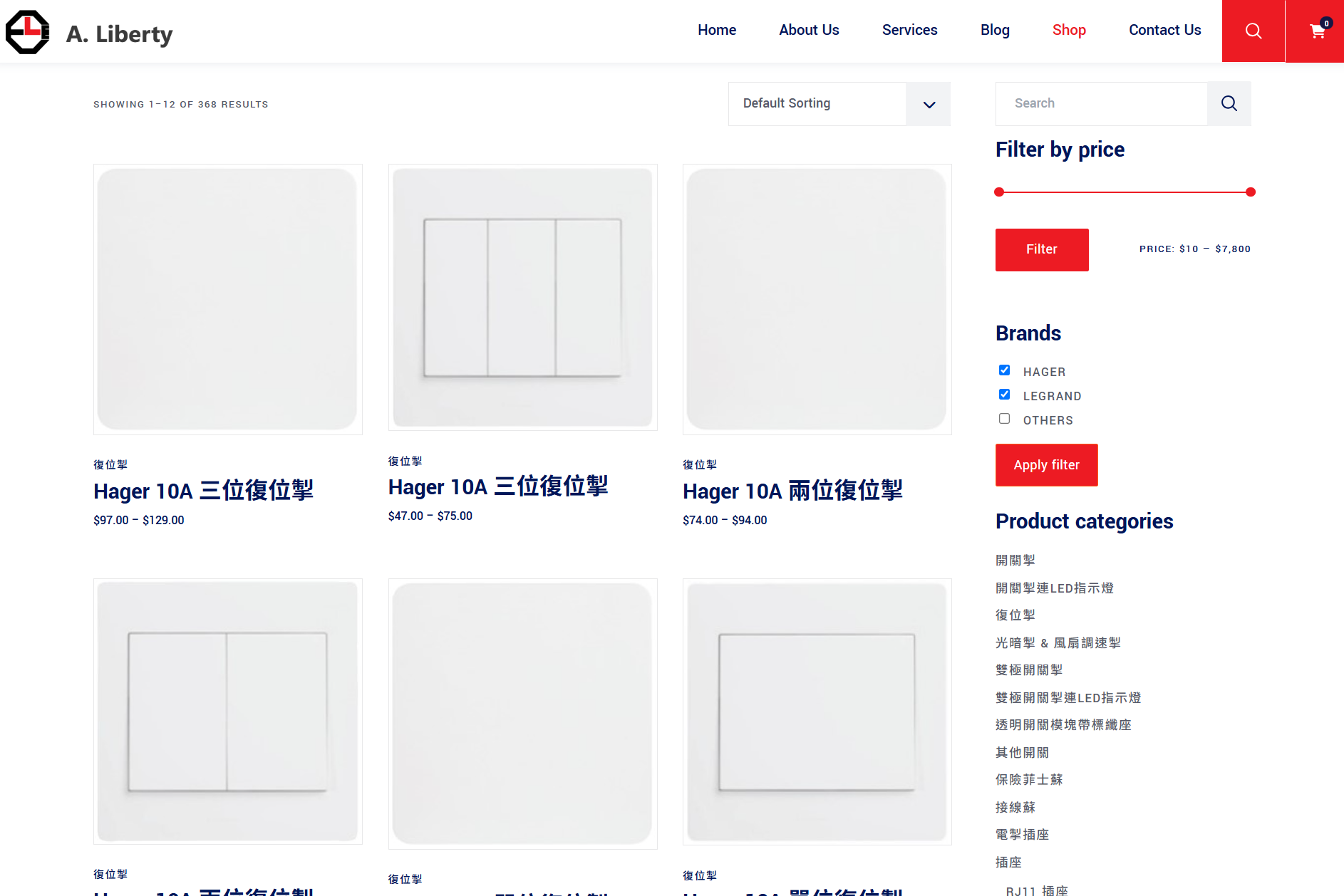The image size is (1344, 896).
Task: Select the 開關掣 category
Action: (1015, 561)
